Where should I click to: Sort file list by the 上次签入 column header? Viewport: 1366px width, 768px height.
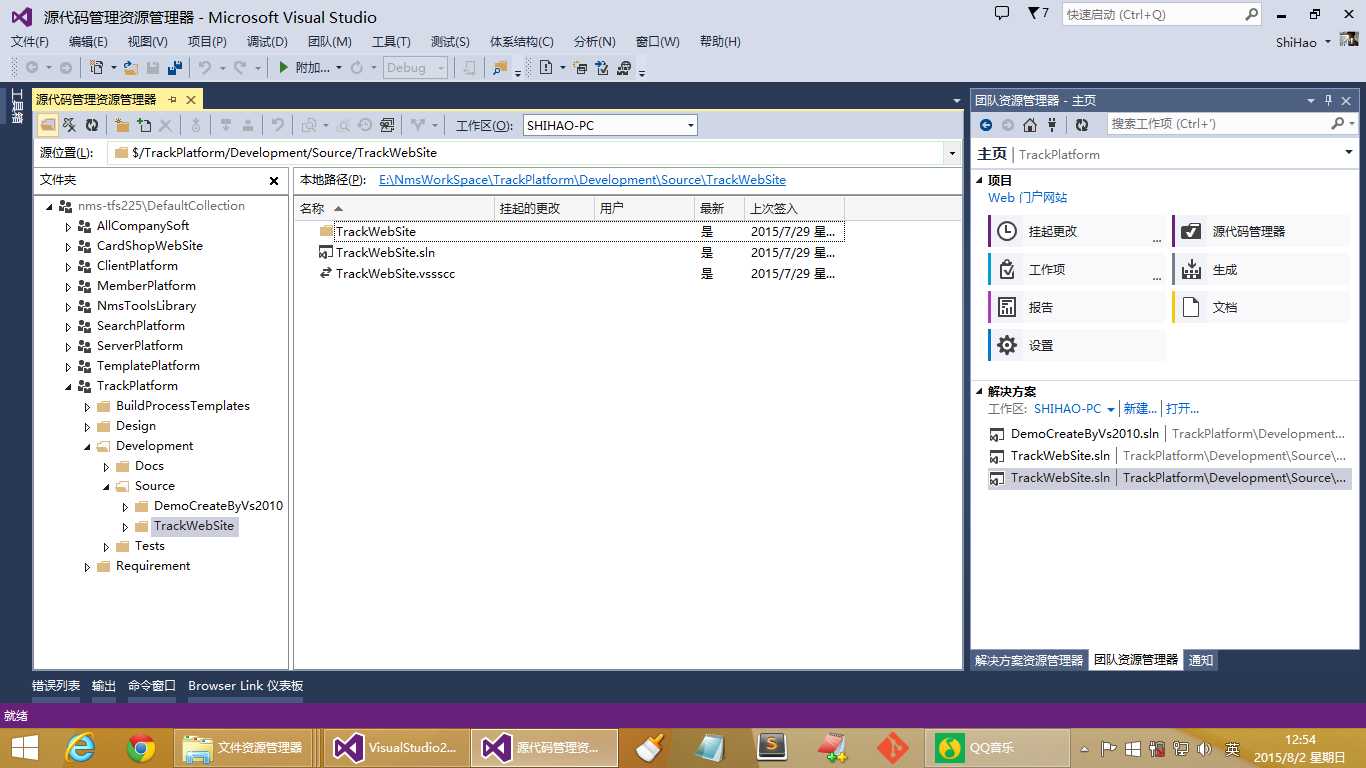[x=794, y=208]
